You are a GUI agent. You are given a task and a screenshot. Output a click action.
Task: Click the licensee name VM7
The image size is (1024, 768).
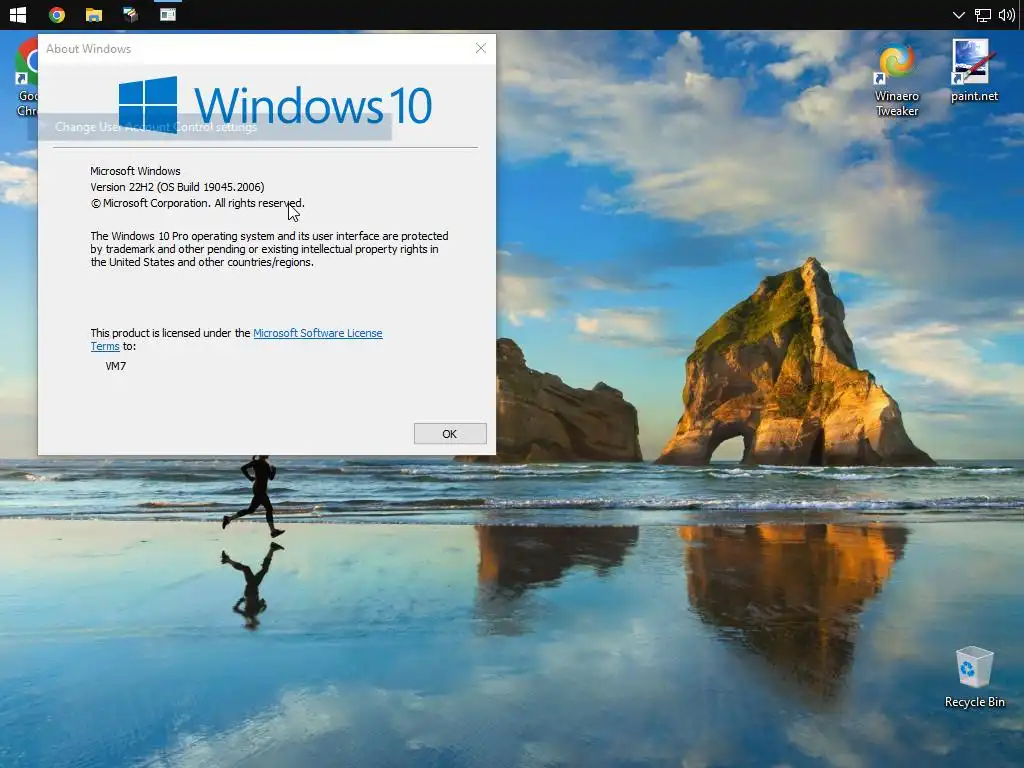116,366
